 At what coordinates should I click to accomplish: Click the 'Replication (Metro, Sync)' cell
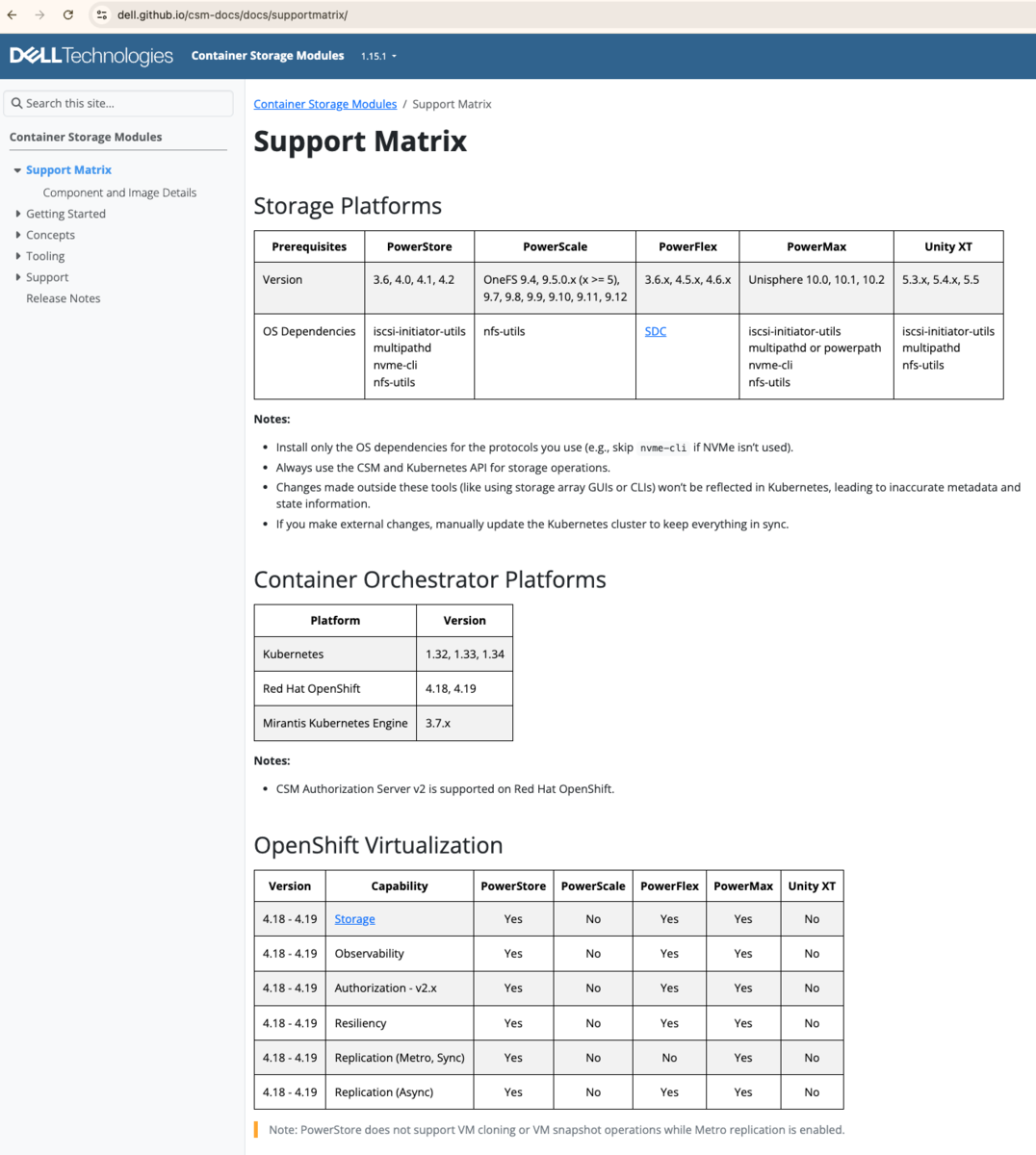click(400, 1058)
